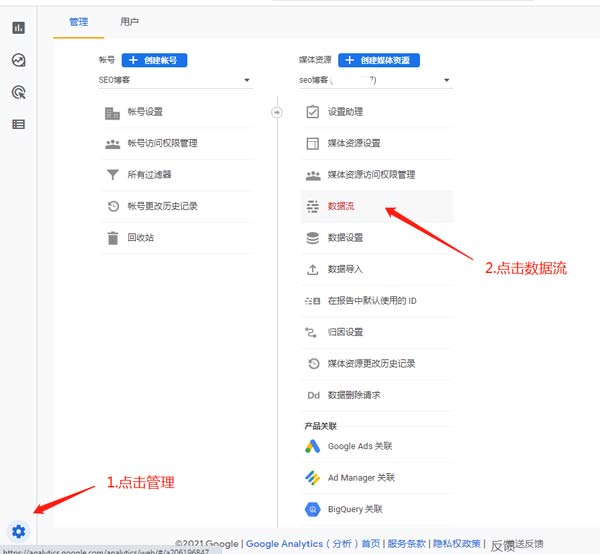Click the 设置助理 checklist icon
The height and width of the screenshot is (554, 600).
313,112
